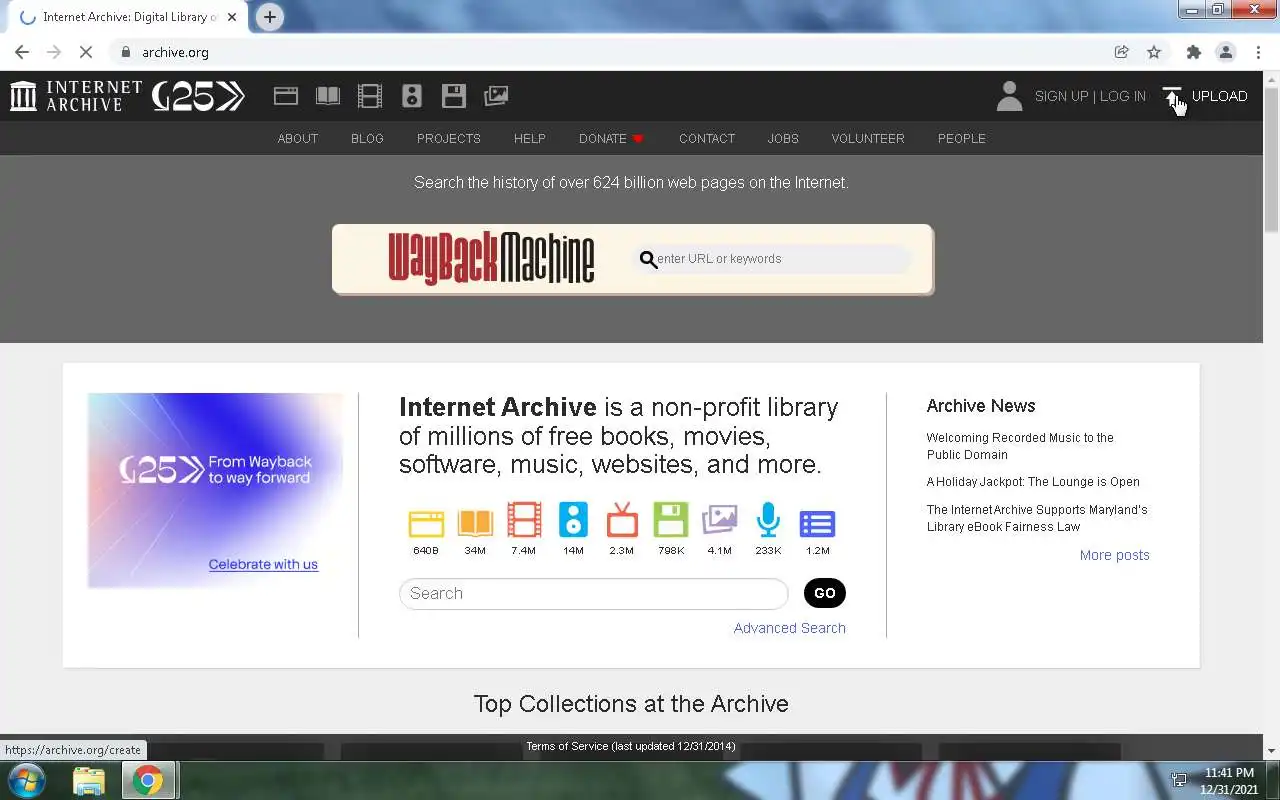Open the orange Texts icon labeled 34M
The width and height of the screenshot is (1280, 800).
click(x=475, y=523)
